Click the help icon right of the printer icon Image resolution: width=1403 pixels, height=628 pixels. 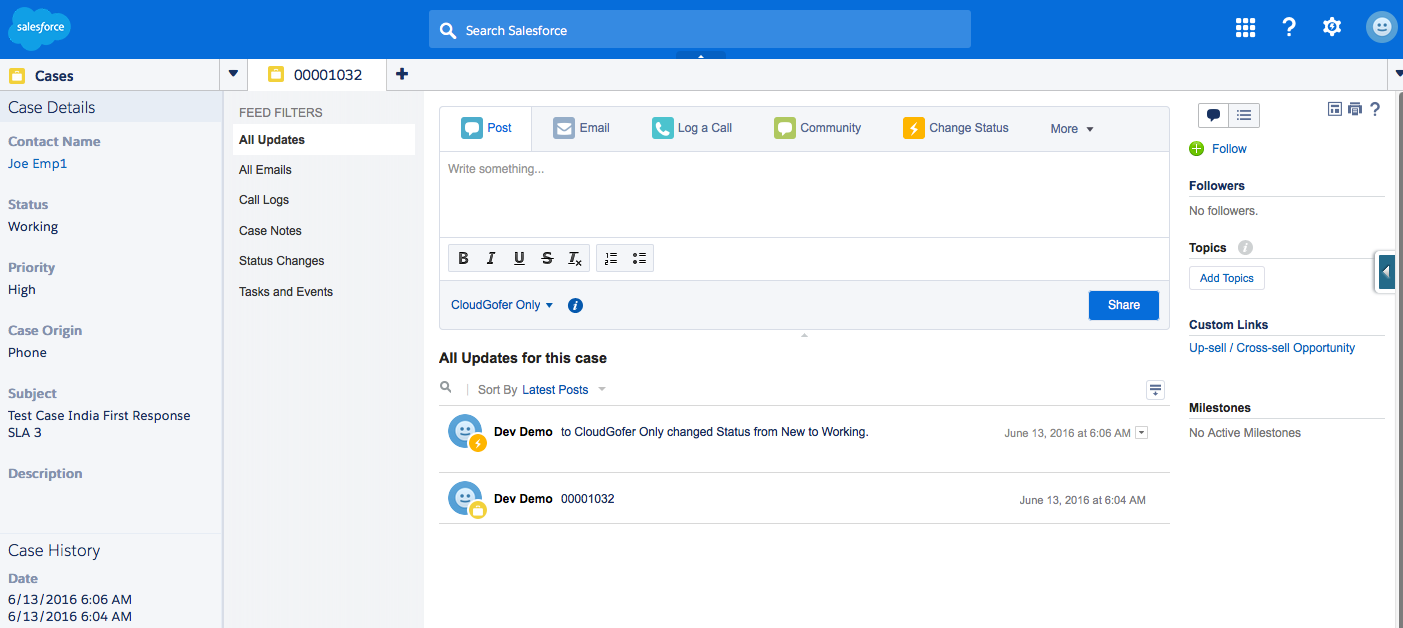click(x=1375, y=109)
